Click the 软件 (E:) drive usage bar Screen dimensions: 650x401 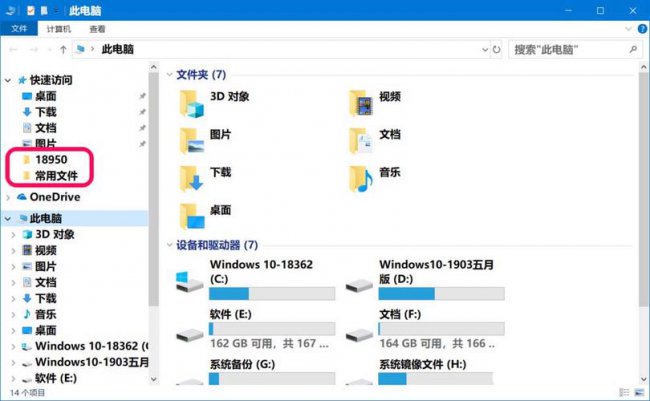(272, 329)
